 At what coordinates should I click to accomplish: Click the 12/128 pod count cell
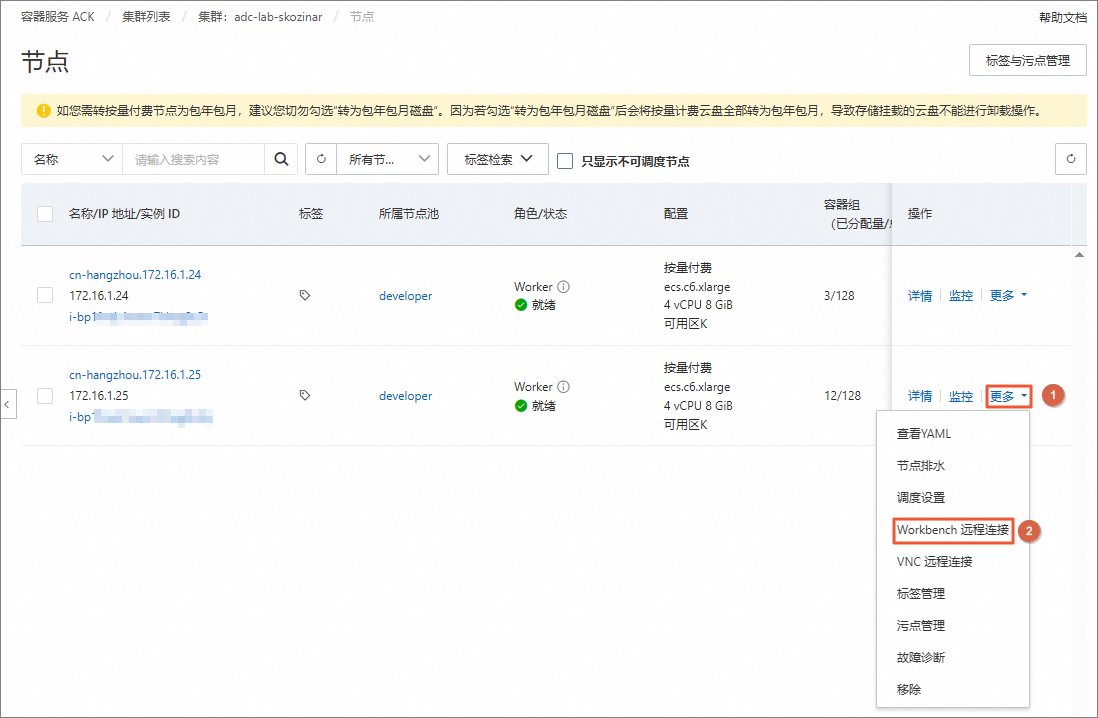click(x=842, y=396)
